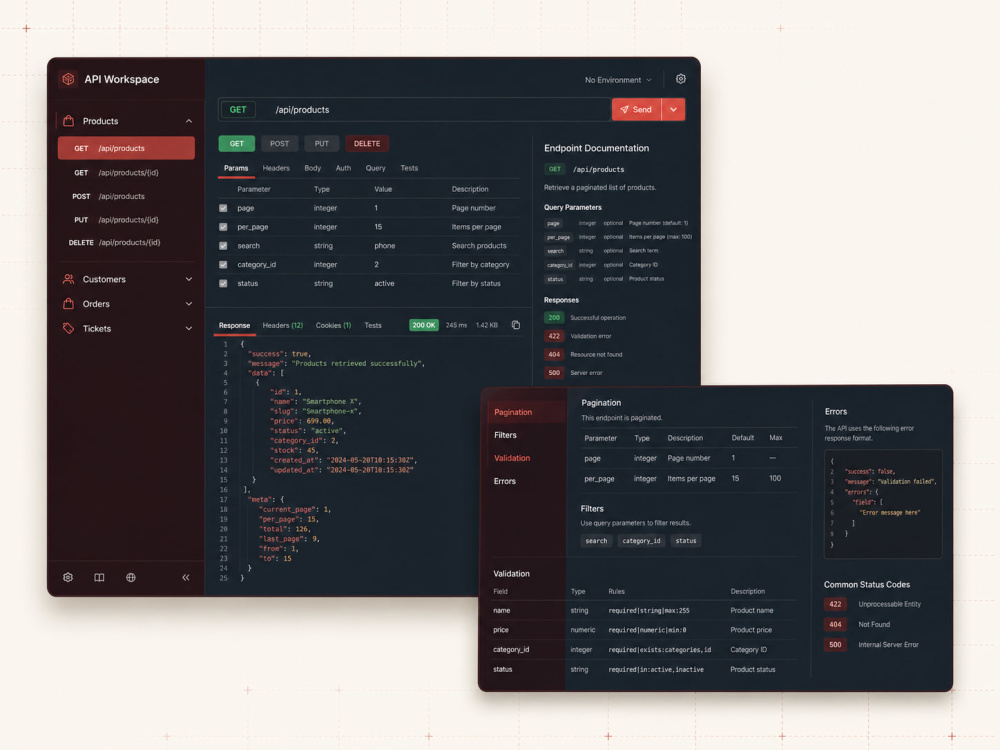Disable the status parameter checkbox
Image resolution: width=1000 pixels, height=750 pixels.
(x=223, y=283)
